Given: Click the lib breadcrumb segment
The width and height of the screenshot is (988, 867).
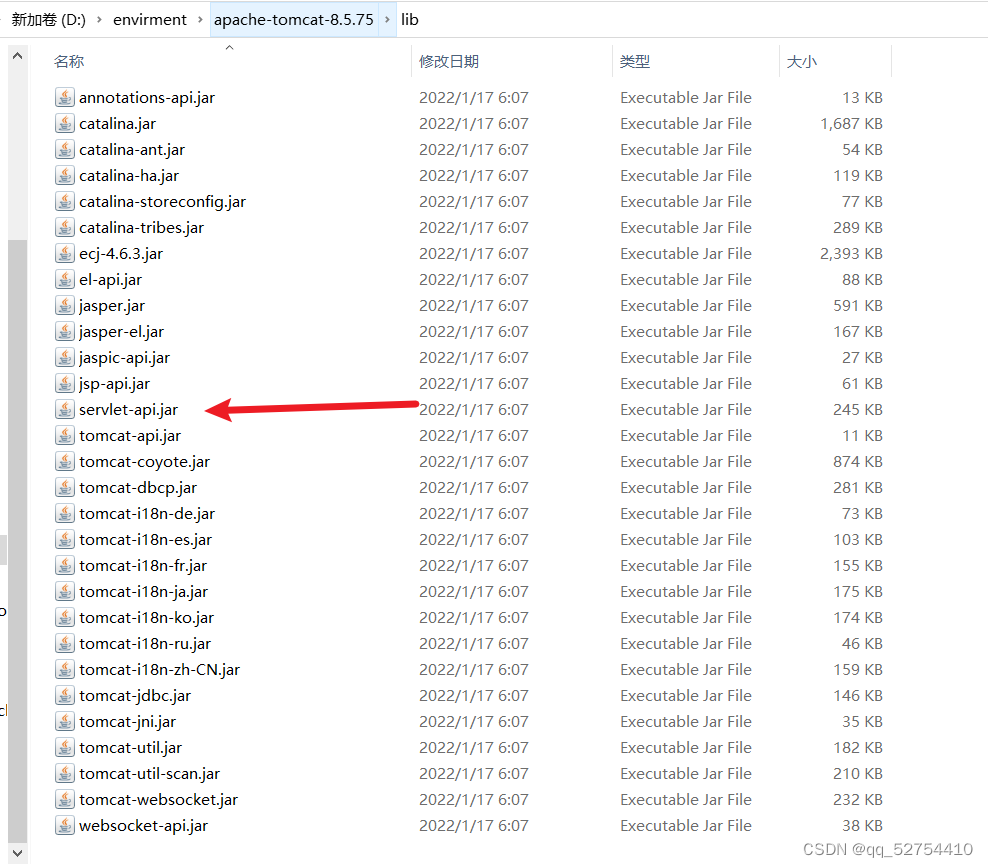Looking at the screenshot, I should pos(410,20).
